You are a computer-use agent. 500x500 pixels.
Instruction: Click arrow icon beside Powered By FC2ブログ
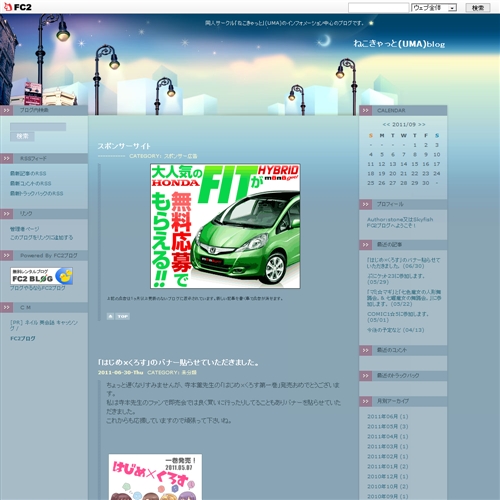tap(6, 255)
